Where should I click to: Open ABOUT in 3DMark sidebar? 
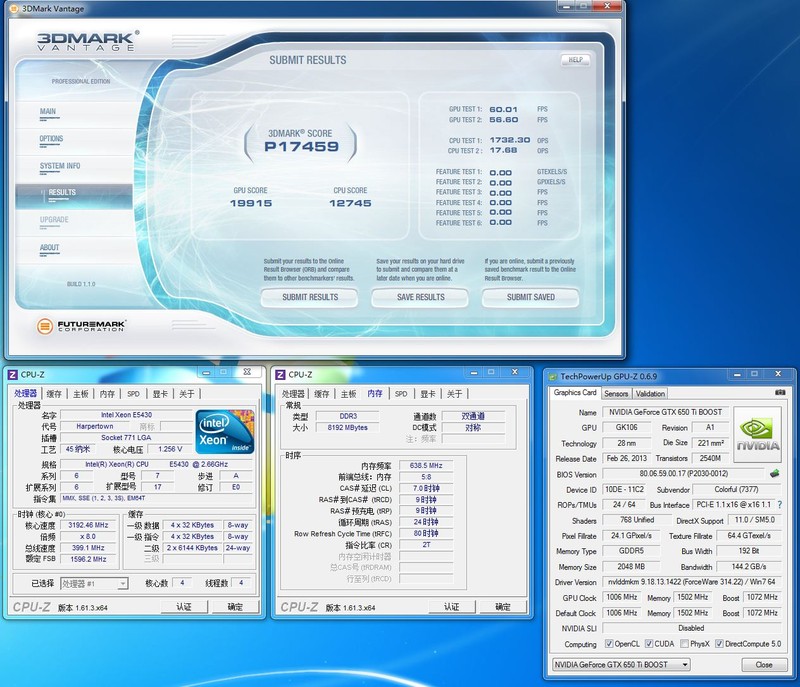(x=49, y=247)
